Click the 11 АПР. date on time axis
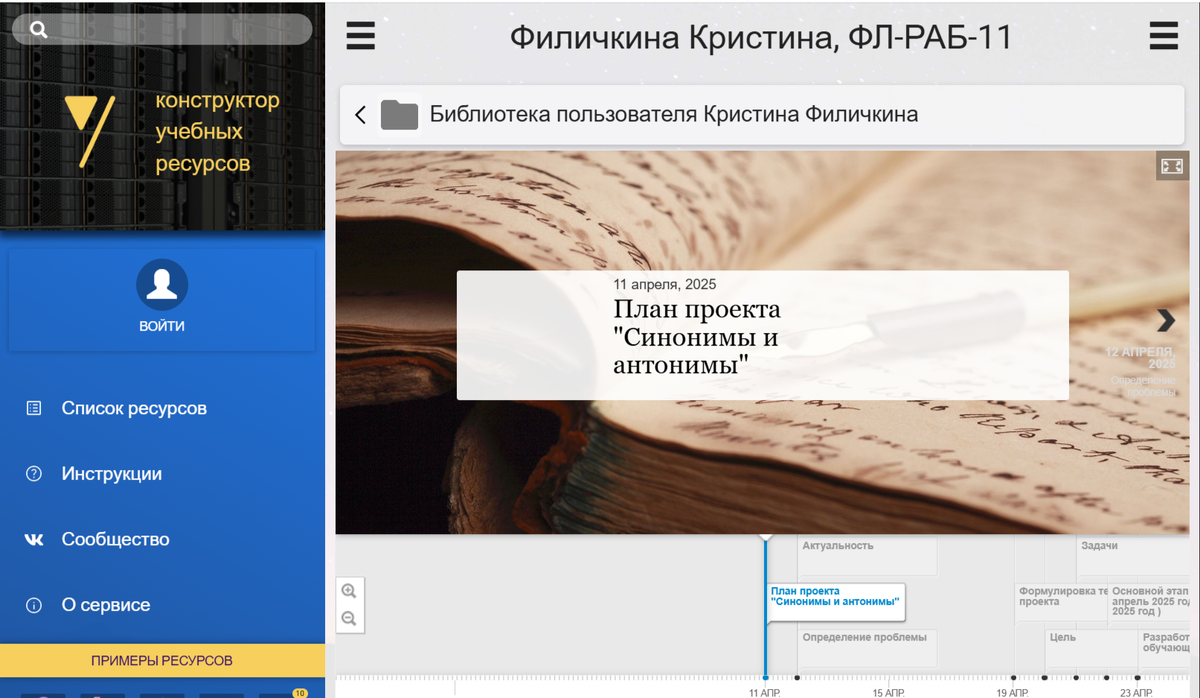Image resolution: width=1200 pixels, height=698 pixels. 765,692
